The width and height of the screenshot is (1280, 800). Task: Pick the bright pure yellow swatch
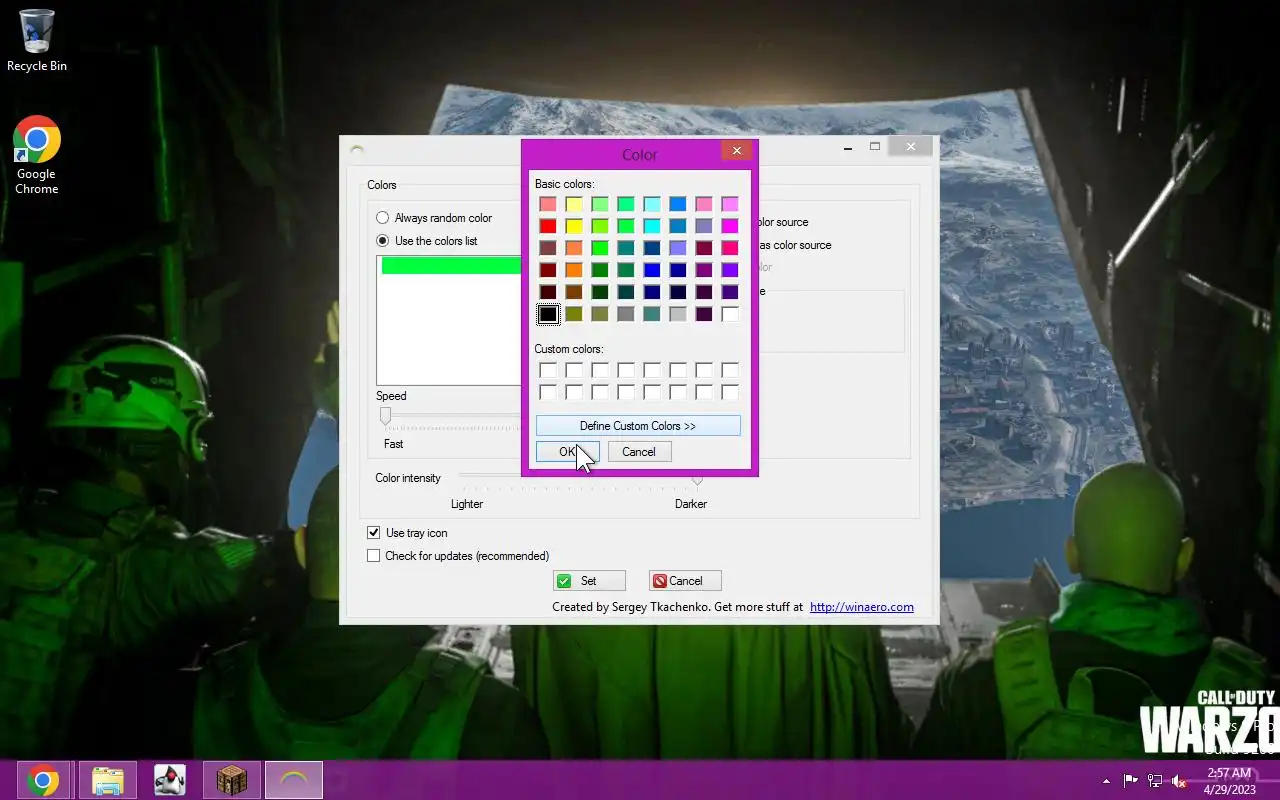[x=574, y=226]
